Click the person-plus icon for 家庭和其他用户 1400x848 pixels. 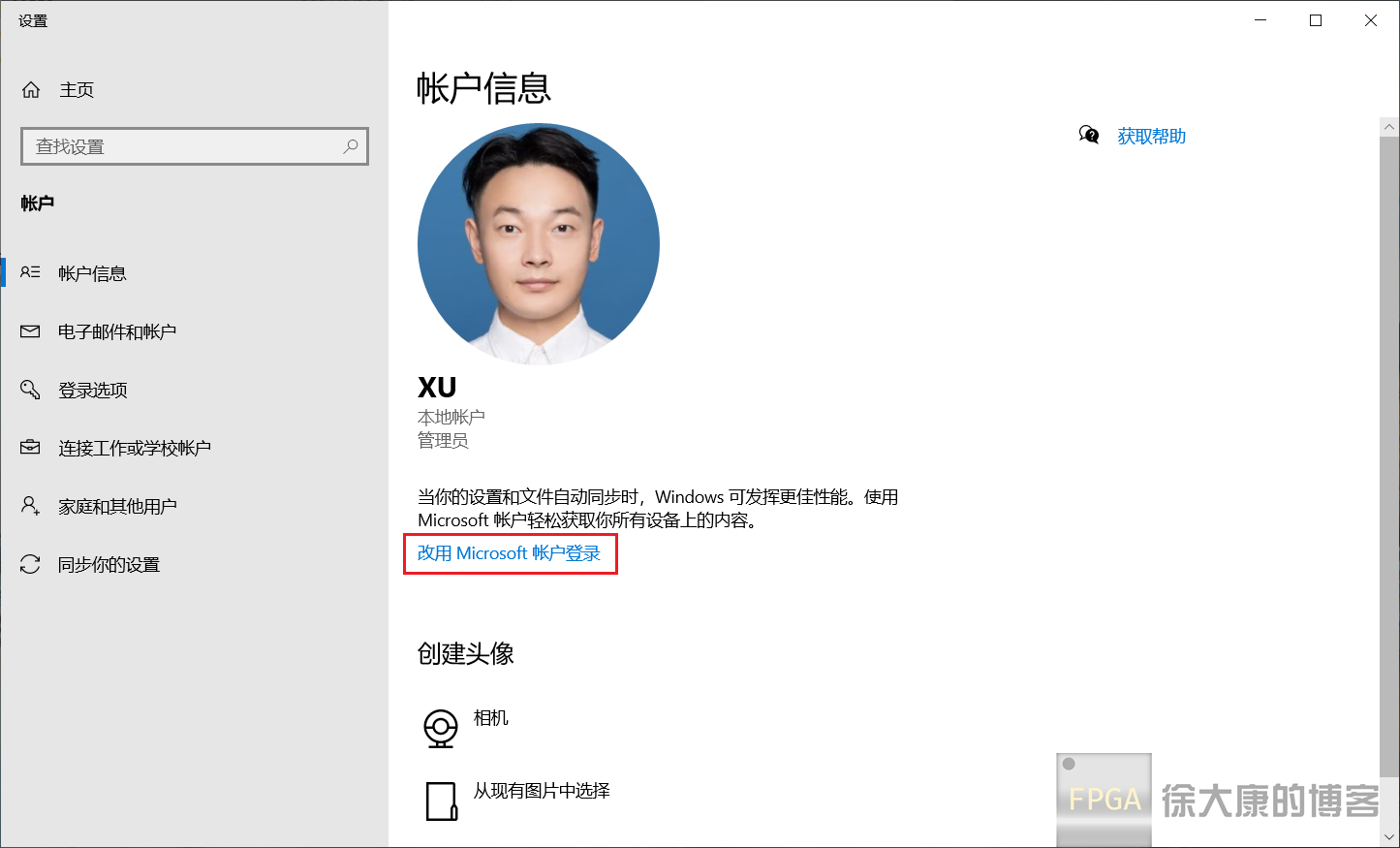(30, 505)
